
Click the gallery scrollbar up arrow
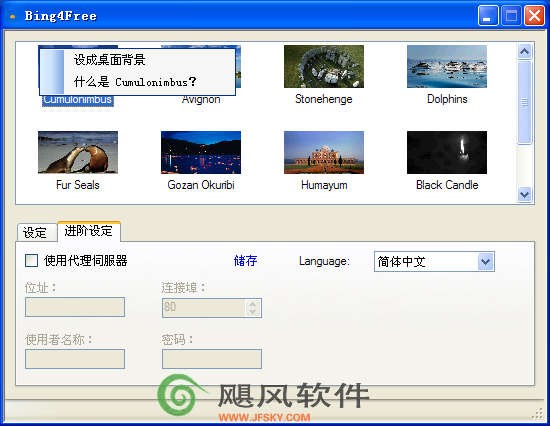click(x=524, y=52)
